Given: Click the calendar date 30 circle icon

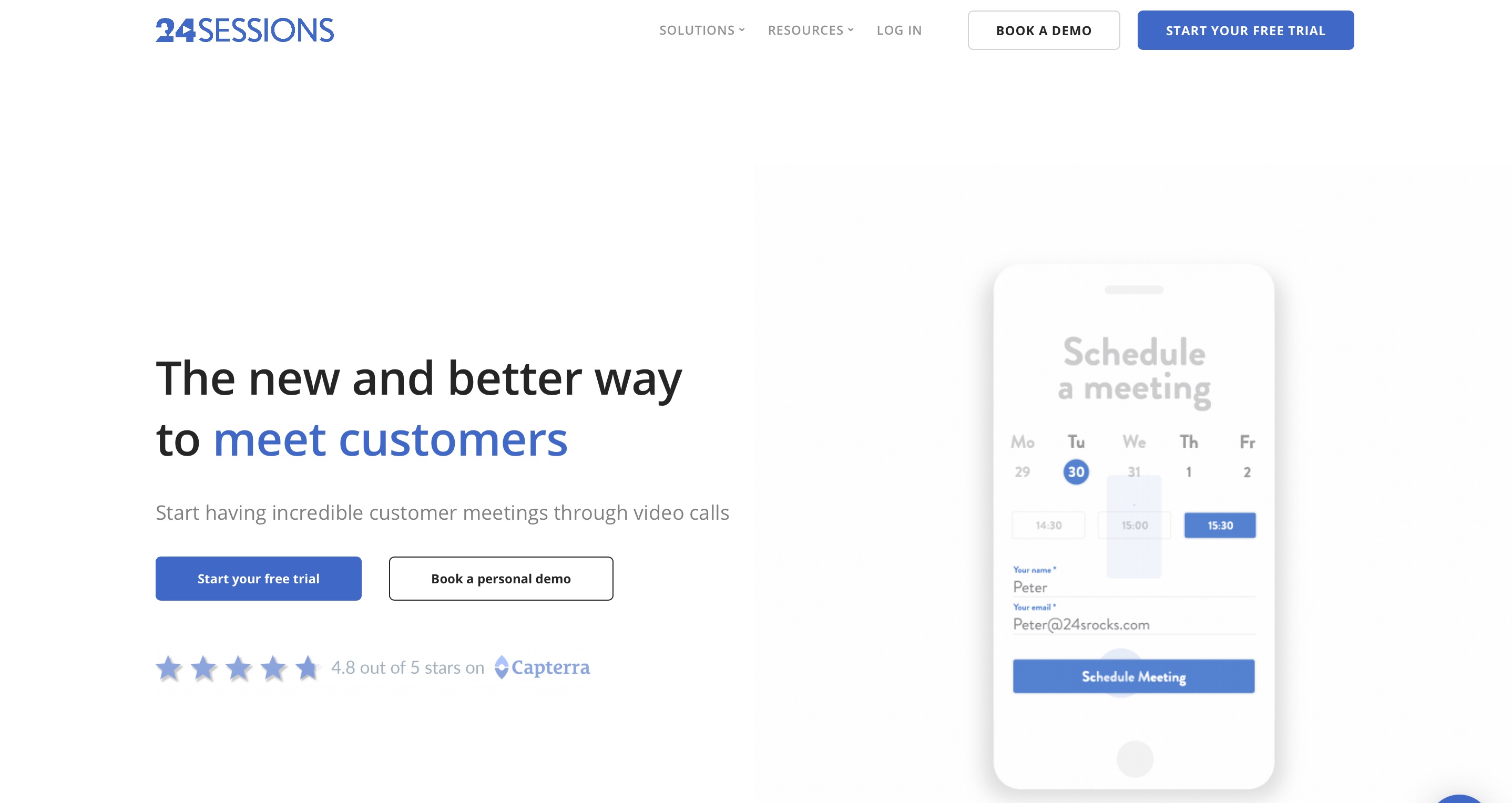Looking at the screenshot, I should coord(1075,471).
